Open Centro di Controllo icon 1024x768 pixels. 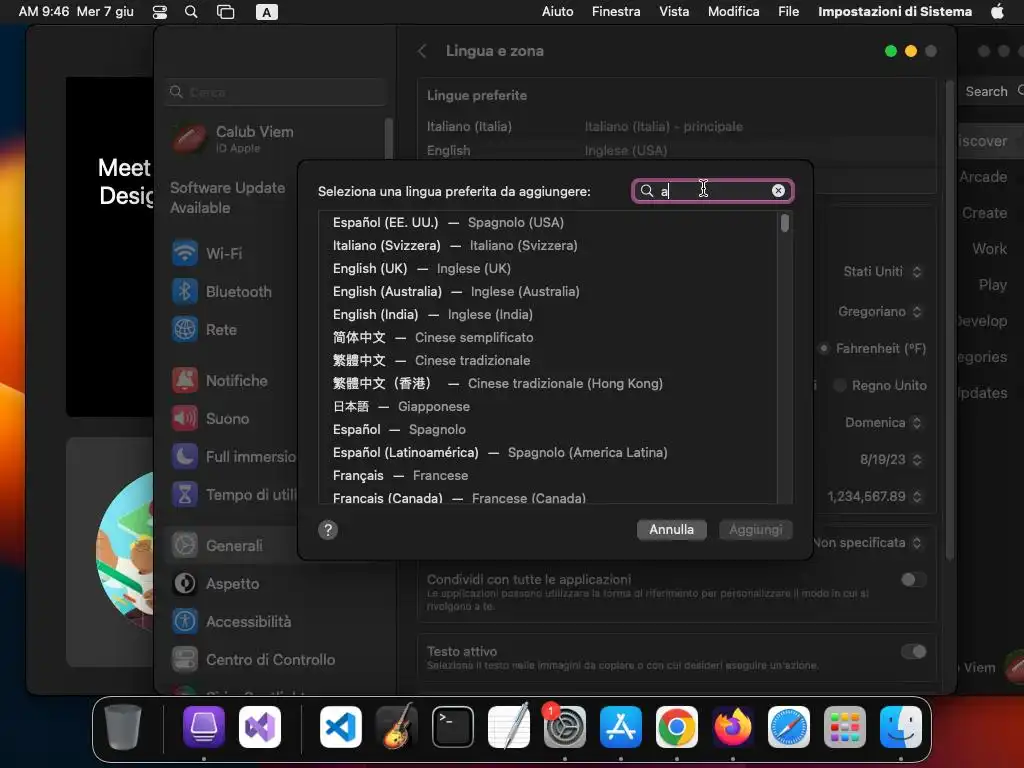tap(185, 660)
